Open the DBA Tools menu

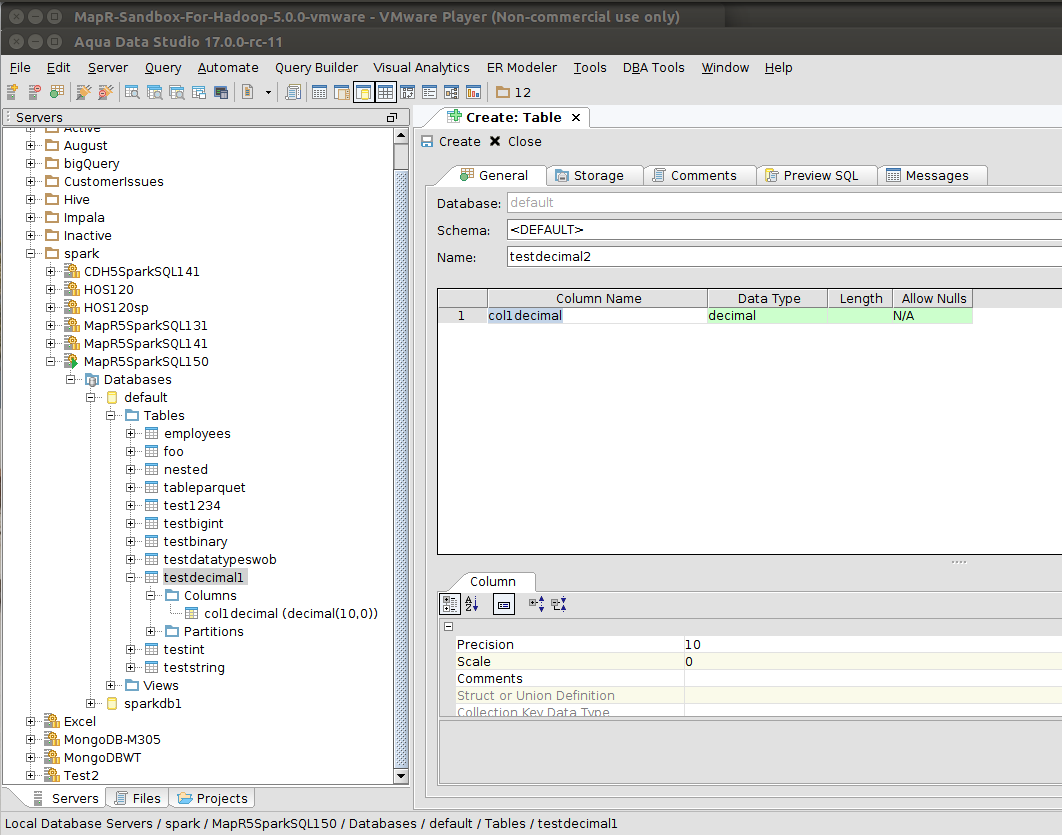tap(653, 67)
